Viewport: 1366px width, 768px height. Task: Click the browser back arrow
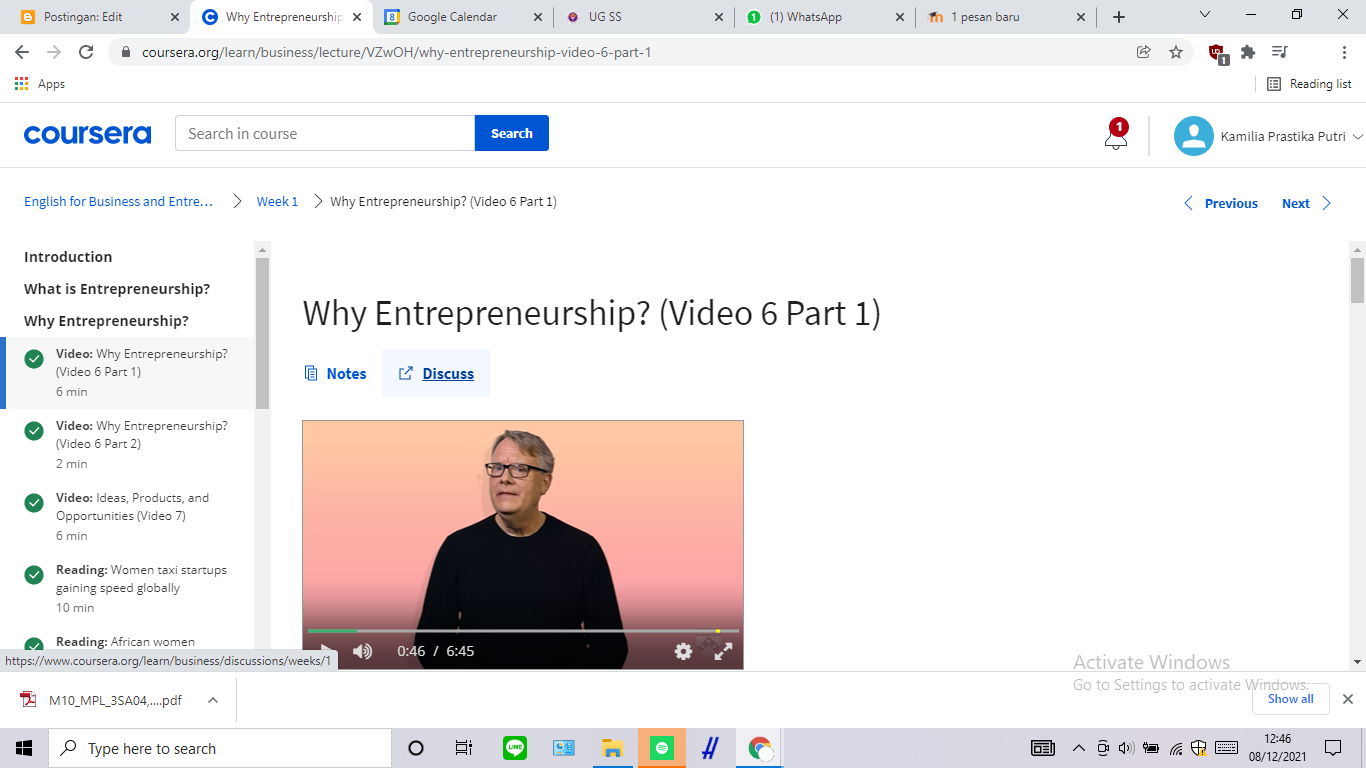point(22,52)
